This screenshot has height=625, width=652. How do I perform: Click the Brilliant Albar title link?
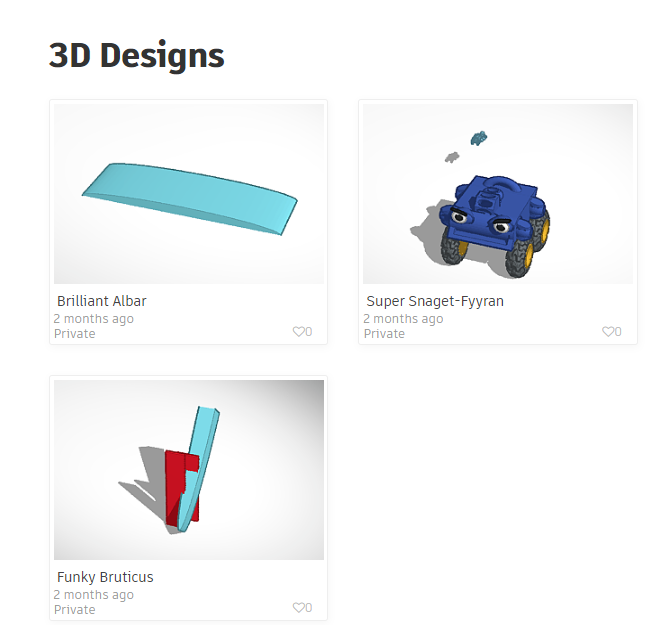[x=102, y=301]
